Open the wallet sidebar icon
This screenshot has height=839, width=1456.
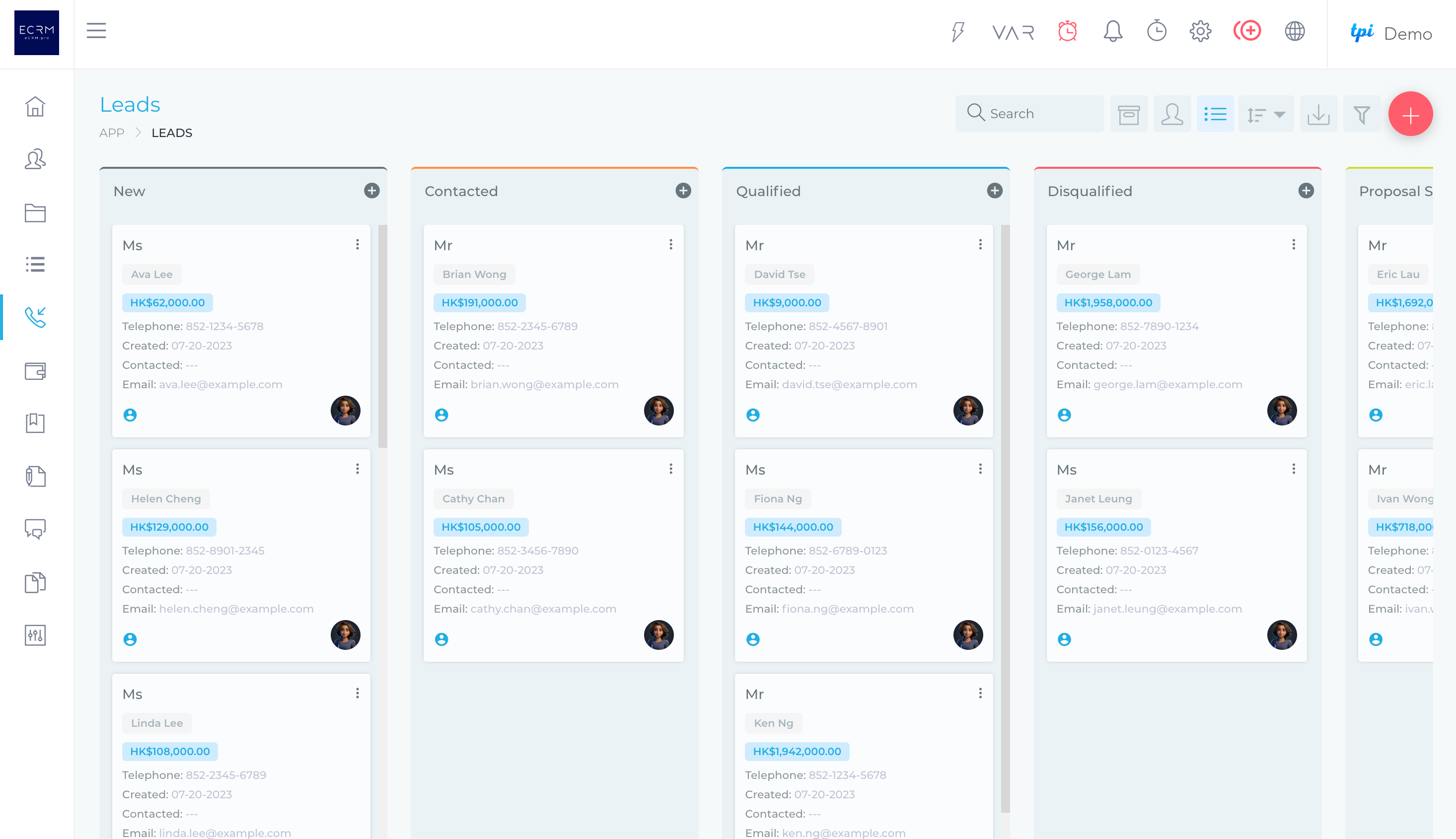pos(35,370)
